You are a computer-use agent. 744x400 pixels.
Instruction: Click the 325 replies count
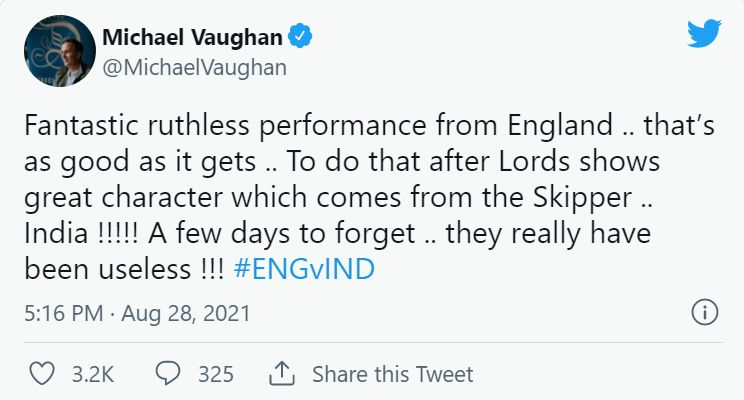[215, 375]
